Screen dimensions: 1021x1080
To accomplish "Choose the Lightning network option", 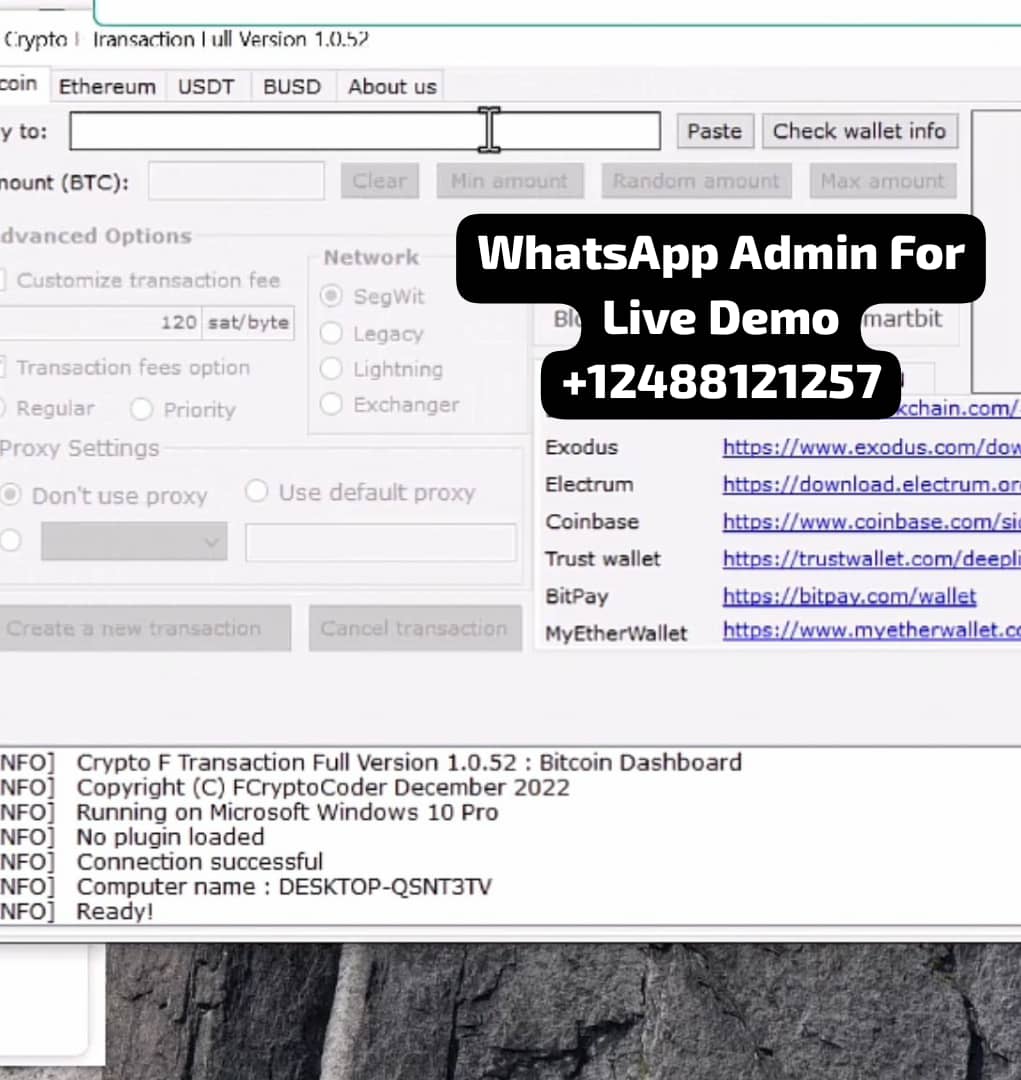I will (x=331, y=369).
